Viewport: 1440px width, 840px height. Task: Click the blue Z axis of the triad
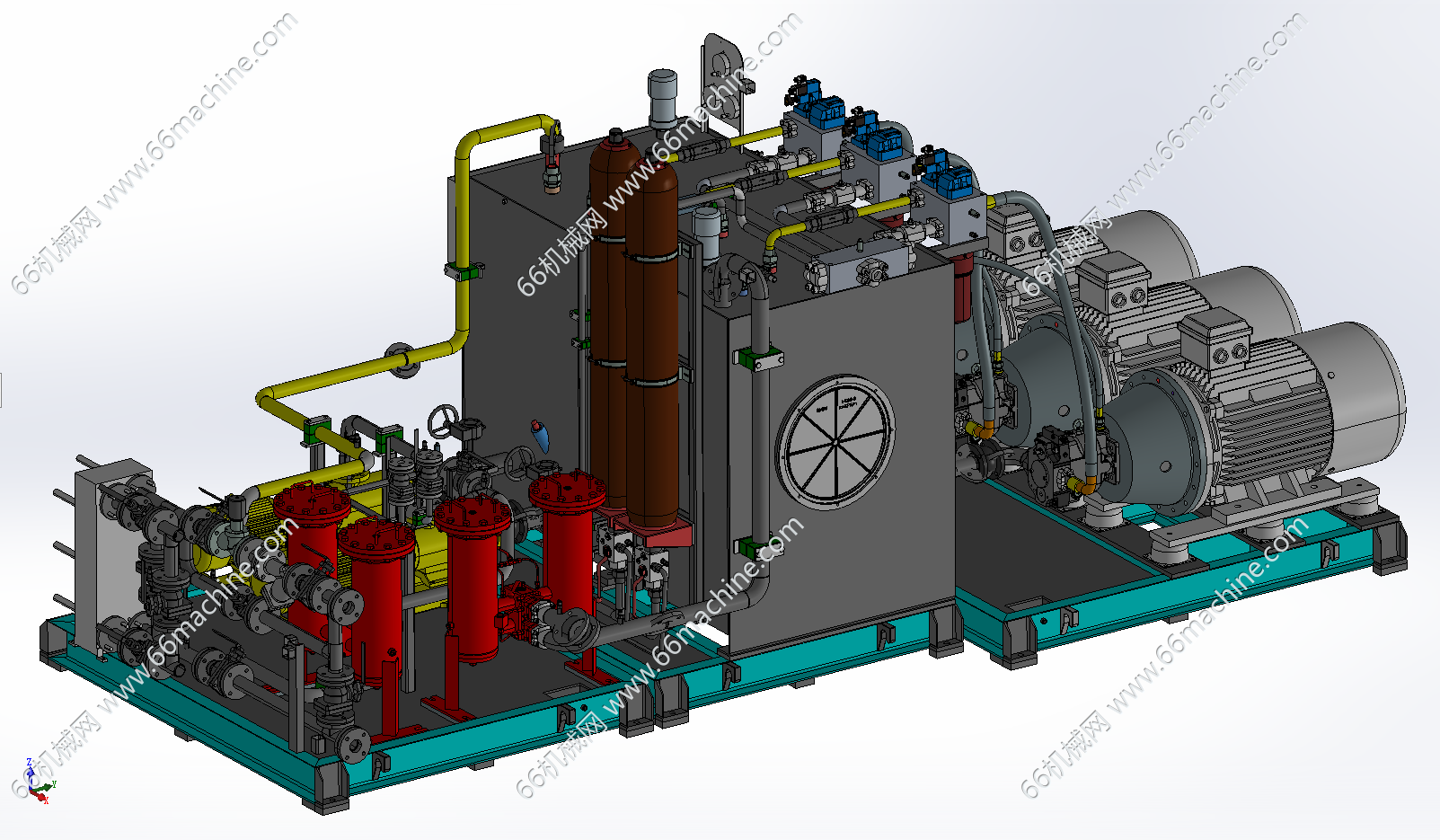coord(31,771)
